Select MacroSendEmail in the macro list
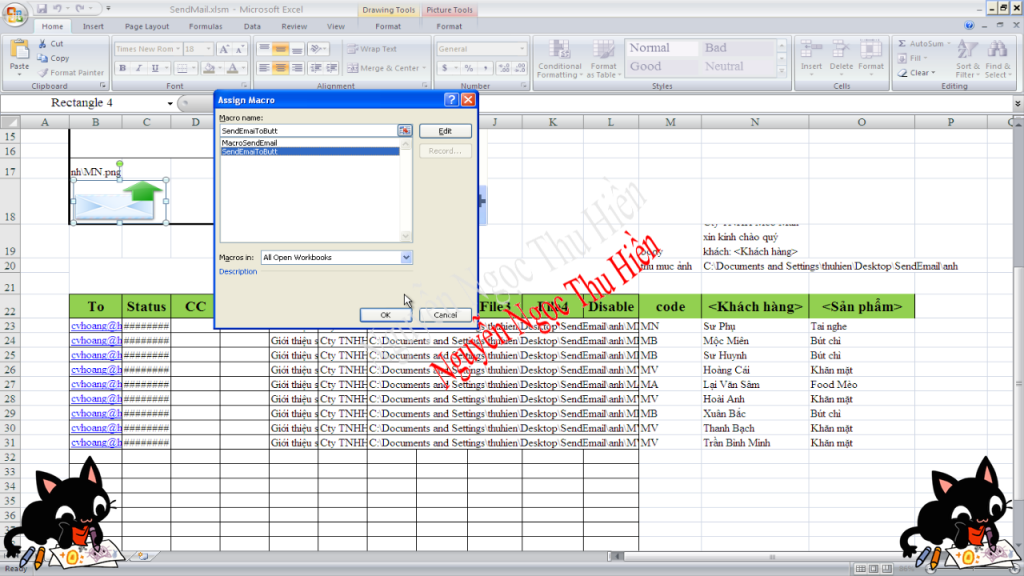The width and height of the screenshot is (1024, 576). point(250,143)
